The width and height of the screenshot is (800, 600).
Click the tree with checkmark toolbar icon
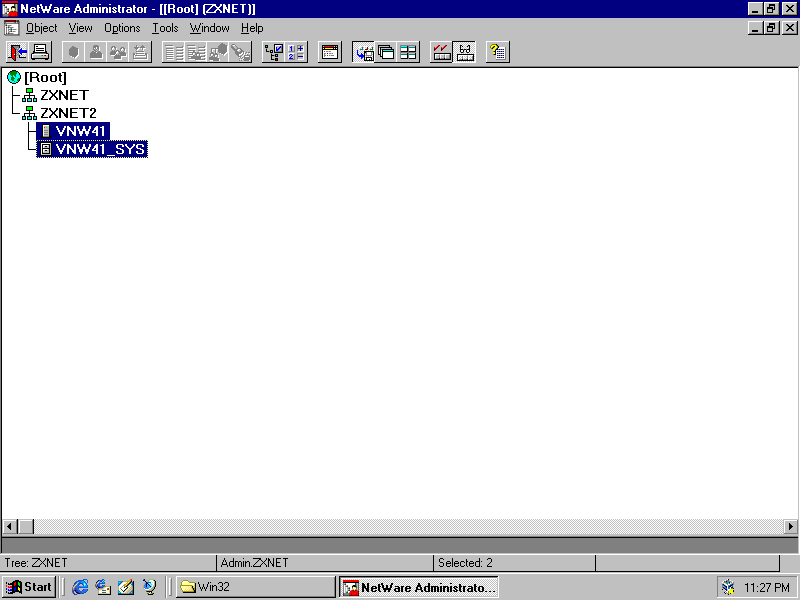click(273, 52)
